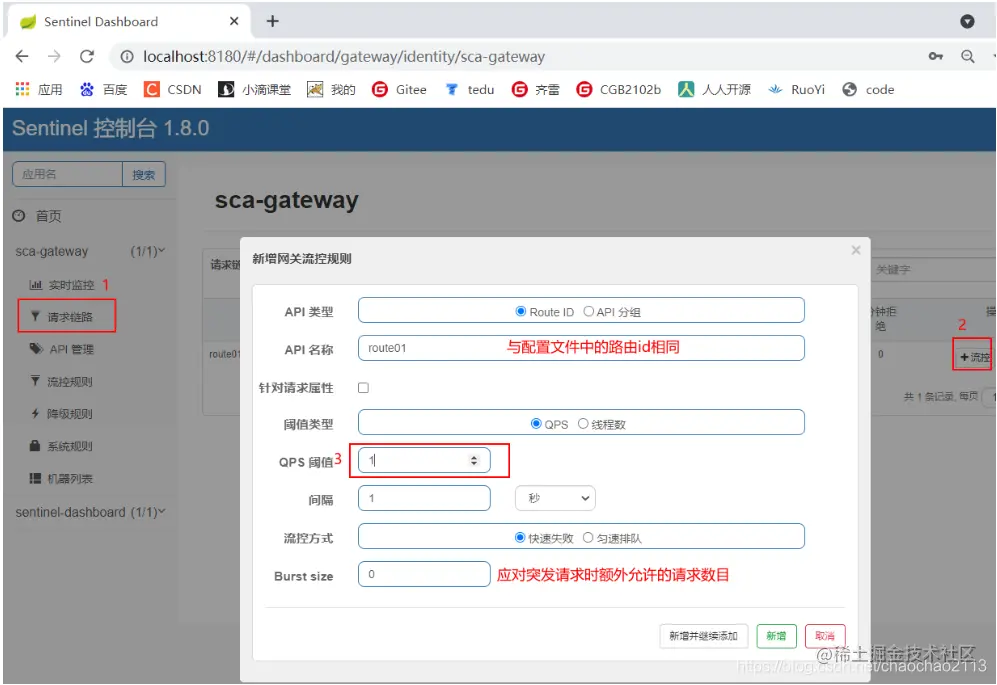
Task: Click the zoom magnifier icon in the address bar
Action: (x=968, y=57)
